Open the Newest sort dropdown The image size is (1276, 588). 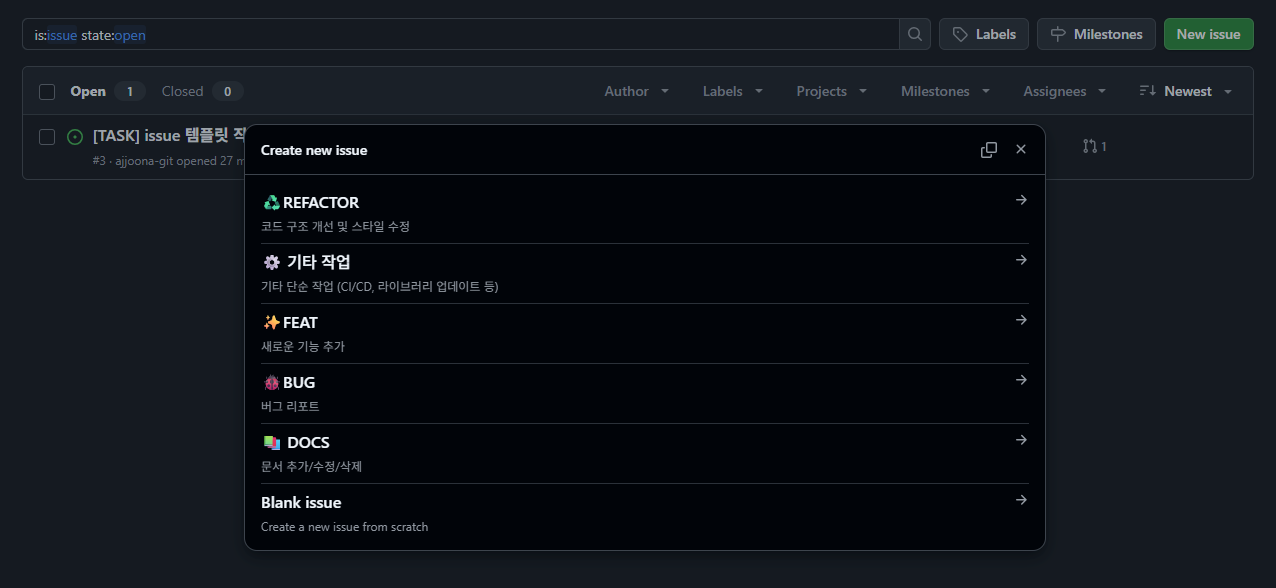(1185, 91)
